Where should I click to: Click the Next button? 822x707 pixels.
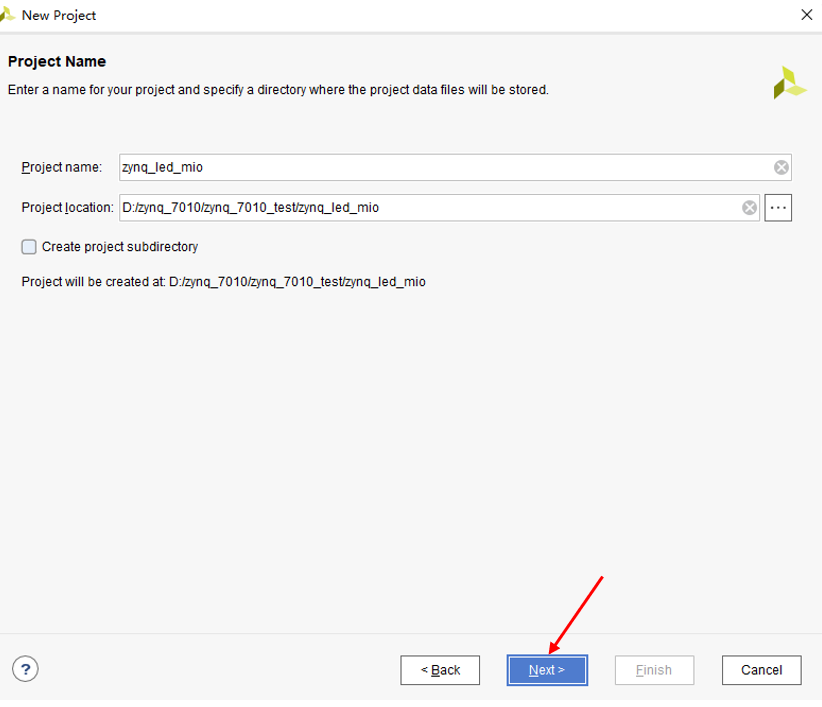point(547,670)
